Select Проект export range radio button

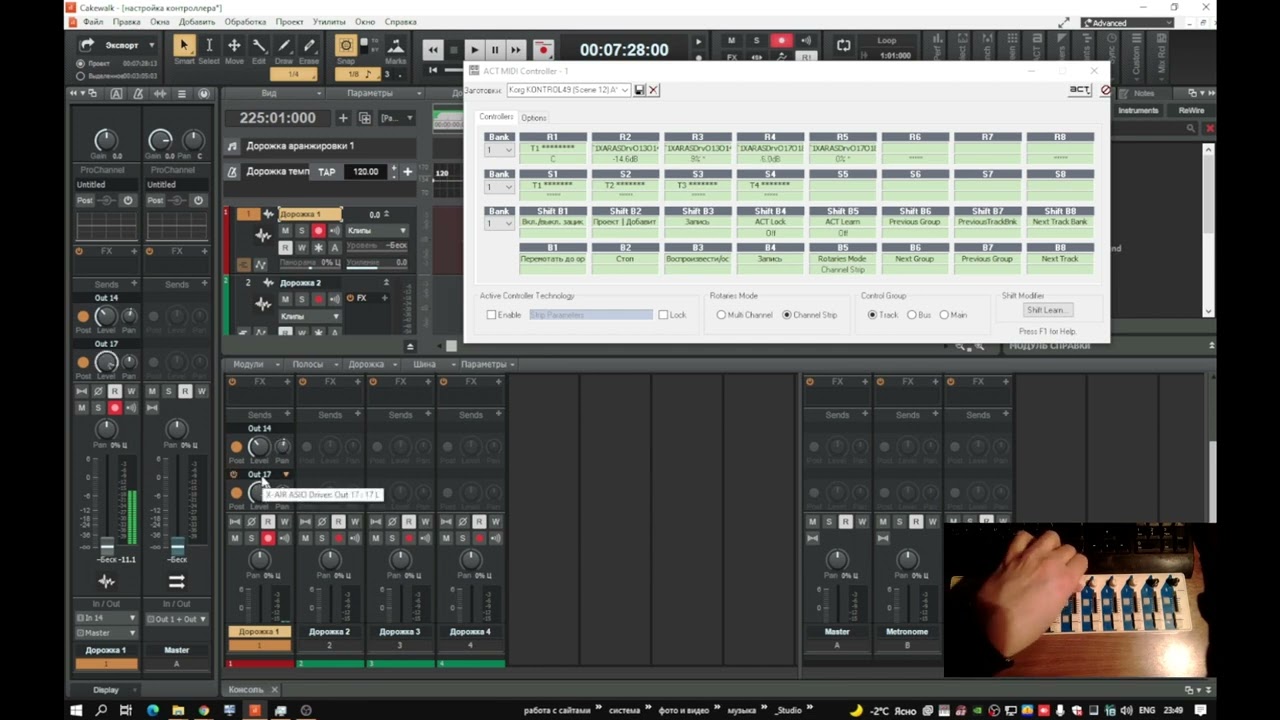(x=80, y=63)
